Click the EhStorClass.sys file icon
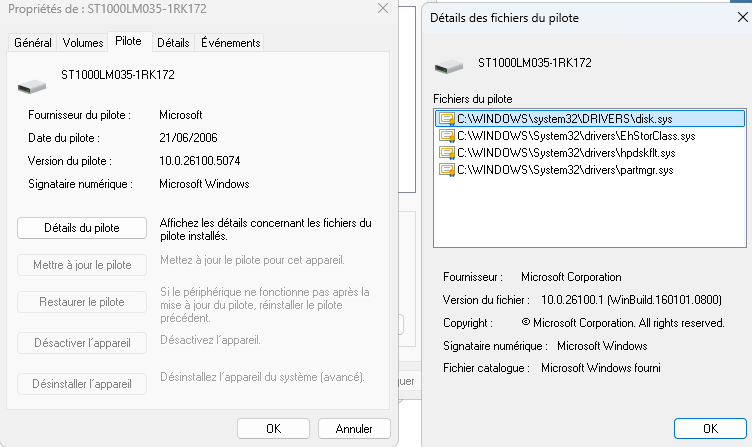Image resolution: width=752 pixels, height=447 pixels. tap(446, 136)
